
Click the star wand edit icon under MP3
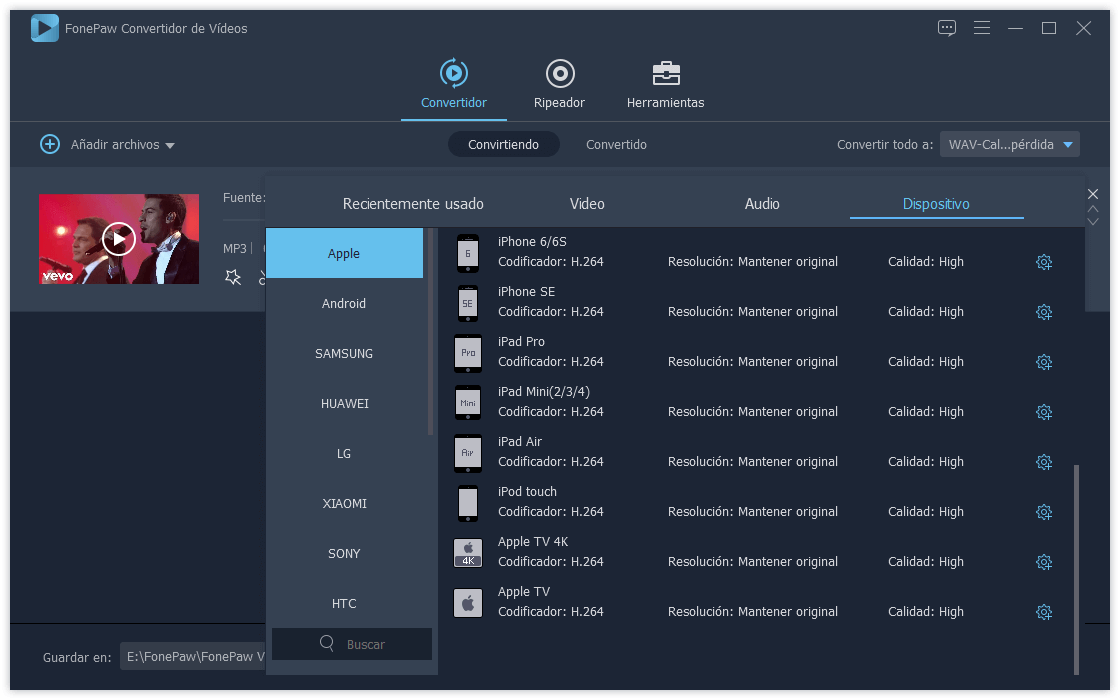[x=233, y=277]
